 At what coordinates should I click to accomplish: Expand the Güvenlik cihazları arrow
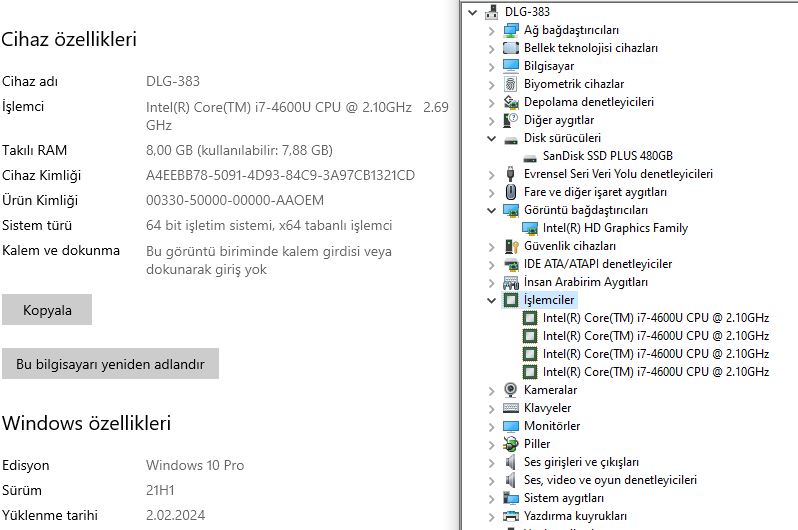tap(492, 247)
